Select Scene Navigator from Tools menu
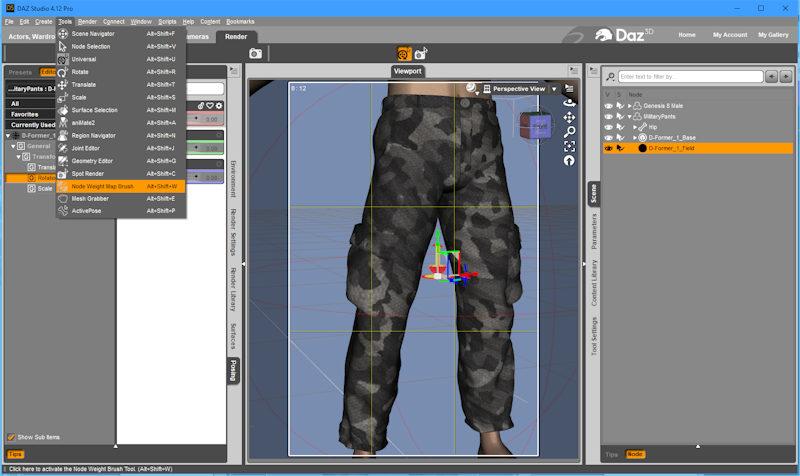 point(121,34)
